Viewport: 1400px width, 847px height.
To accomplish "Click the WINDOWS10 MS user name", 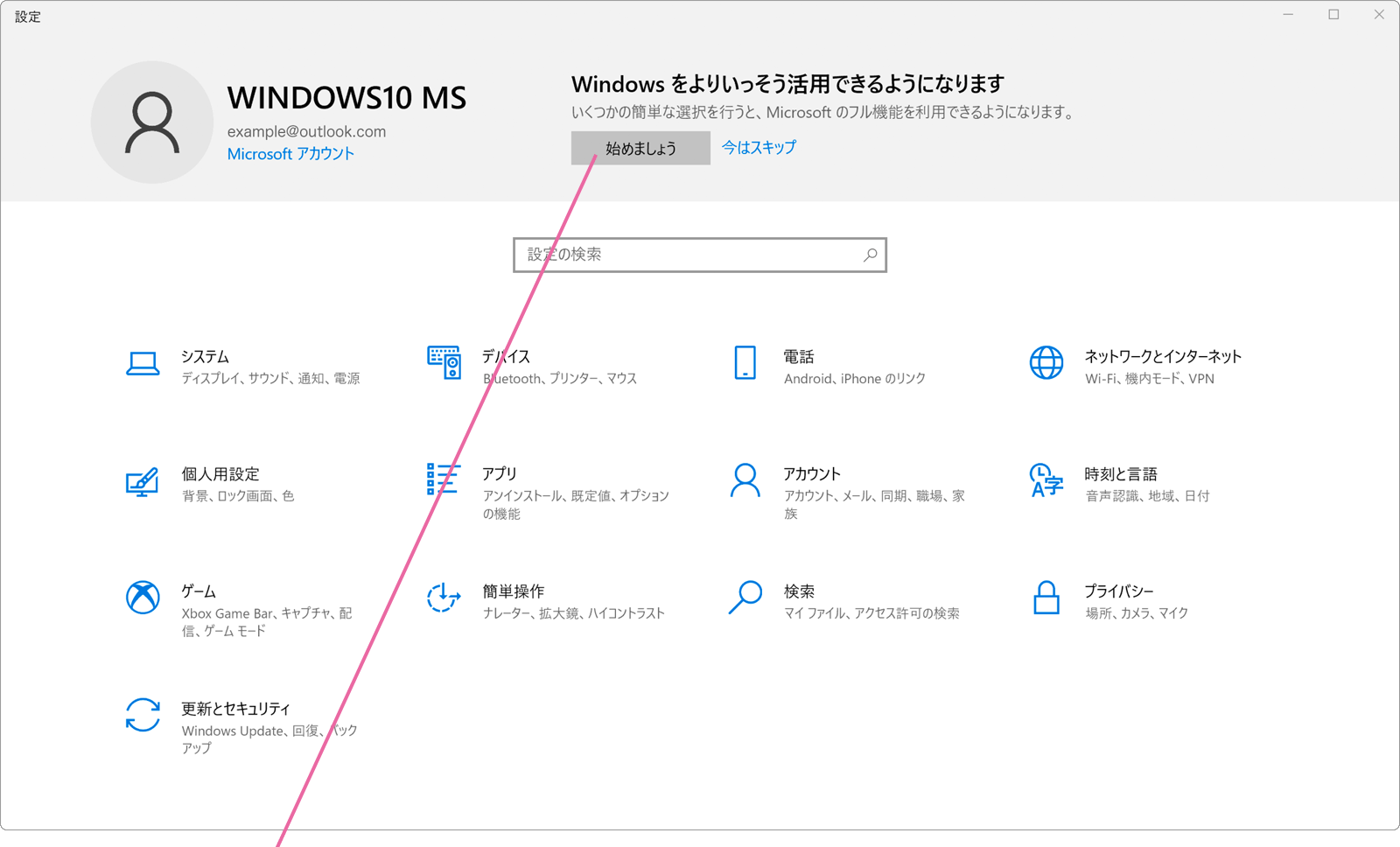I will click(346, 98).
